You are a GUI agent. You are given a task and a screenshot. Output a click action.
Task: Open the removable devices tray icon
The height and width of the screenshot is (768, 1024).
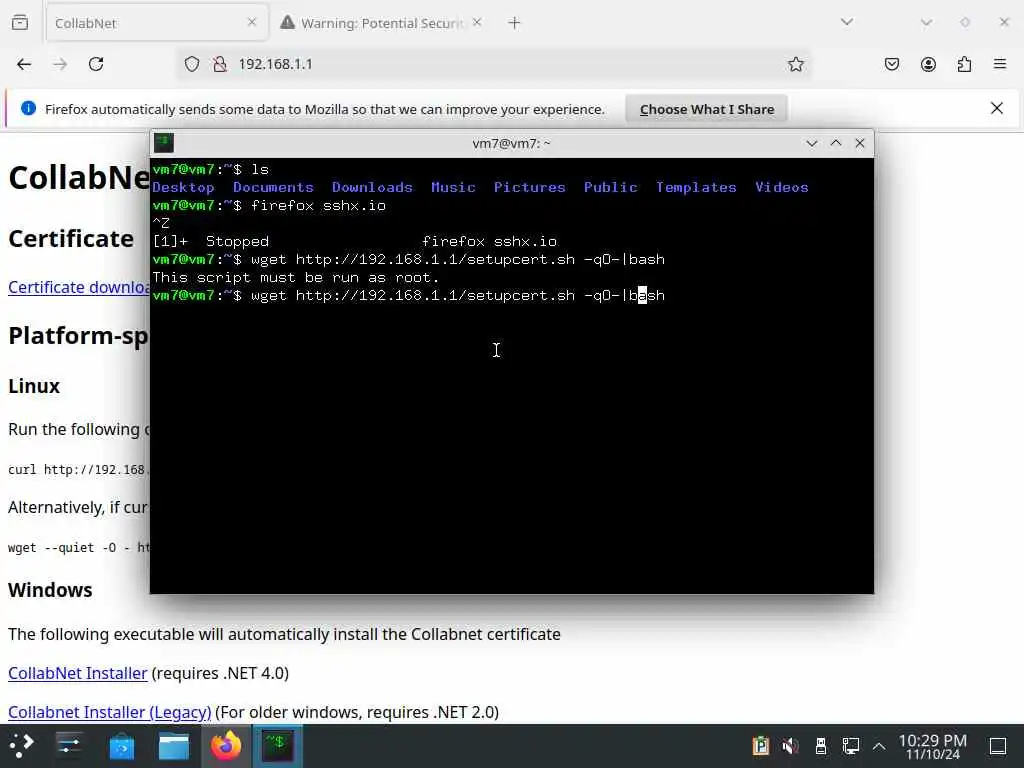click(821, 745)
